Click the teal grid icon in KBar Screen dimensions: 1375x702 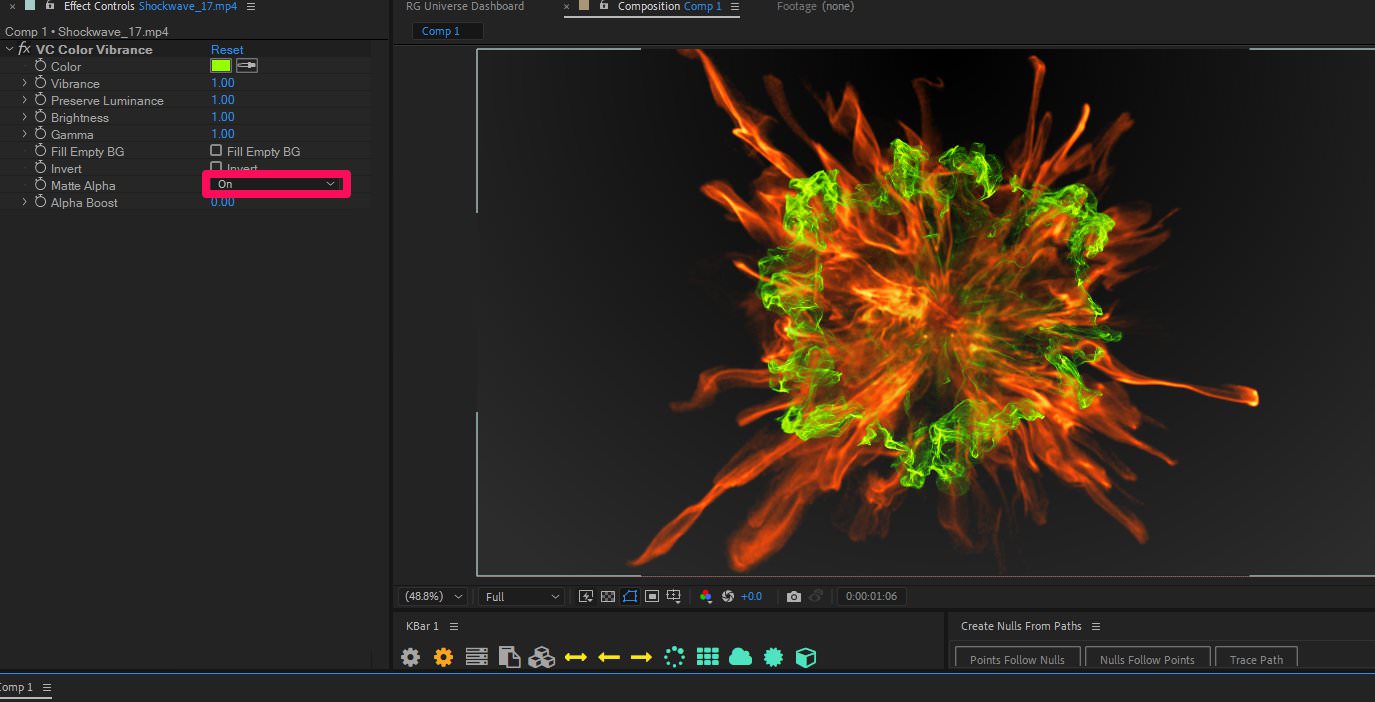tap(708, 657)
